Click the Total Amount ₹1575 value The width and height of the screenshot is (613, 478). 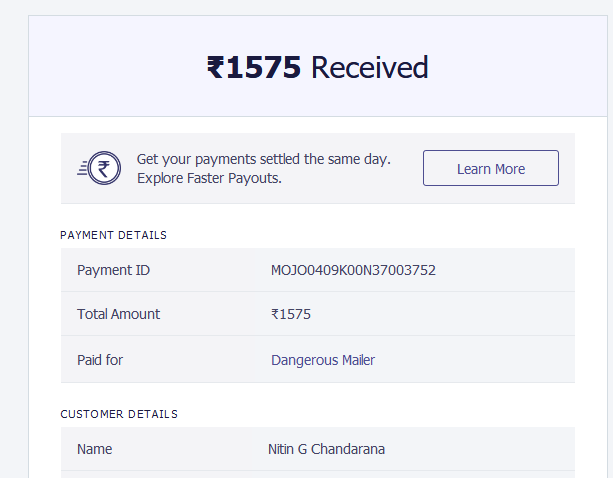click(291, 314)
